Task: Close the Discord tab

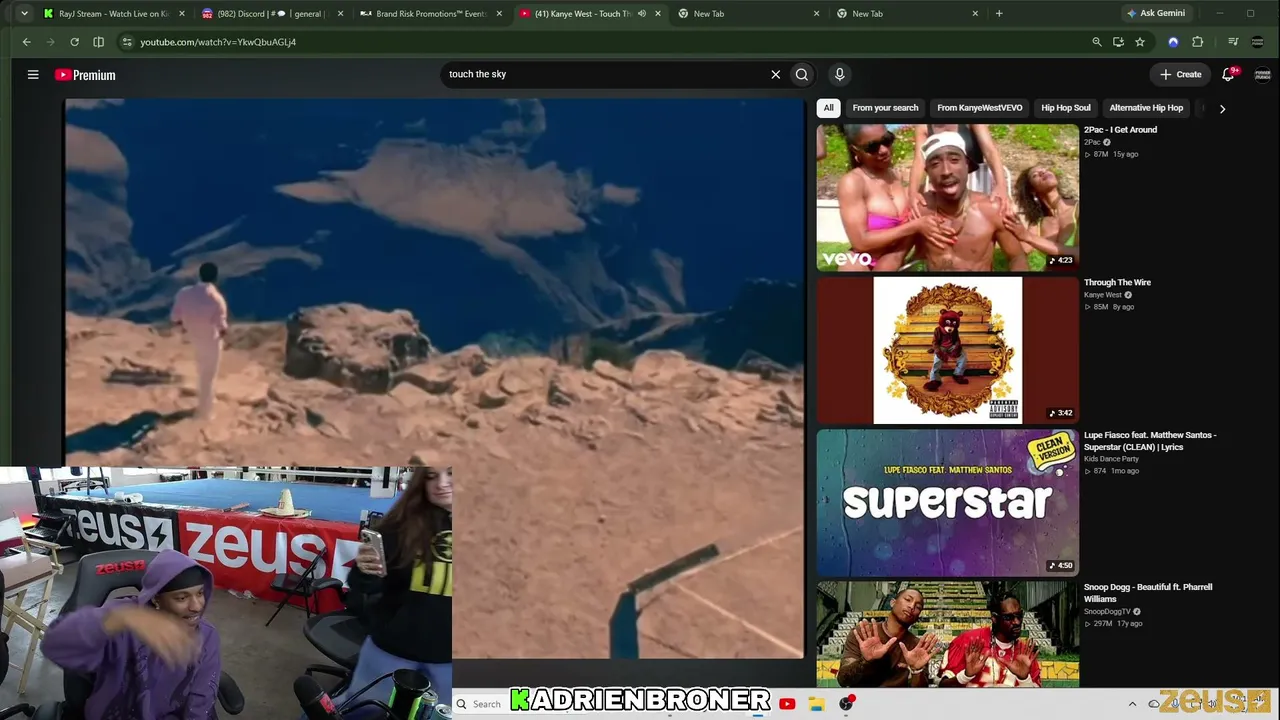Action: click(x=341, y=14)
